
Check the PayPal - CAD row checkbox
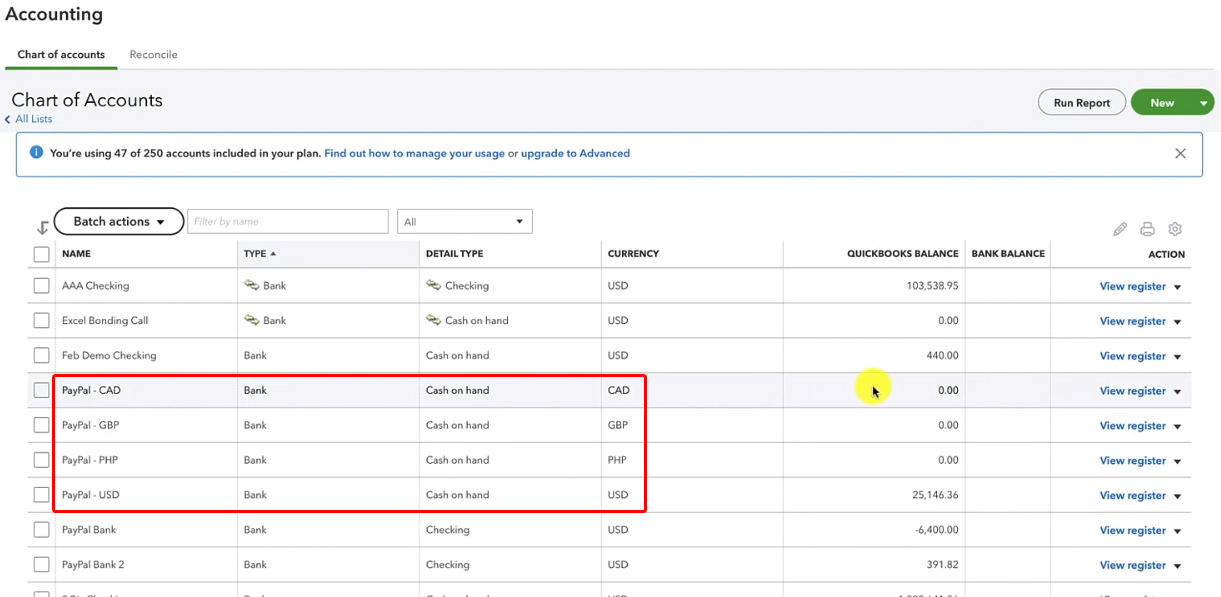point(41,390)
